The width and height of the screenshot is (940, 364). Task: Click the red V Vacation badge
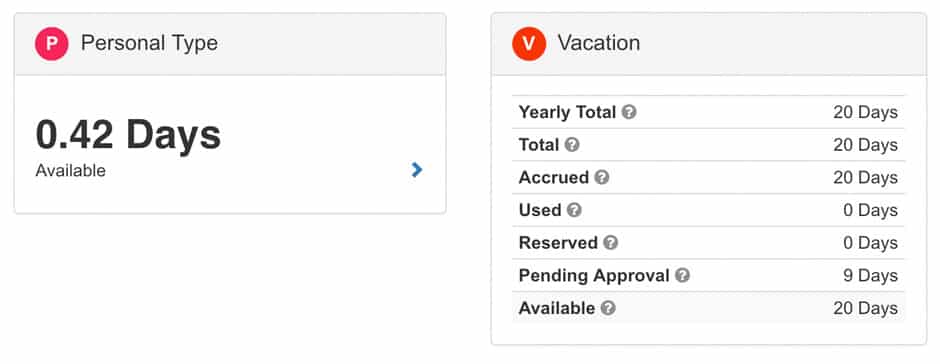pos(529,43)
